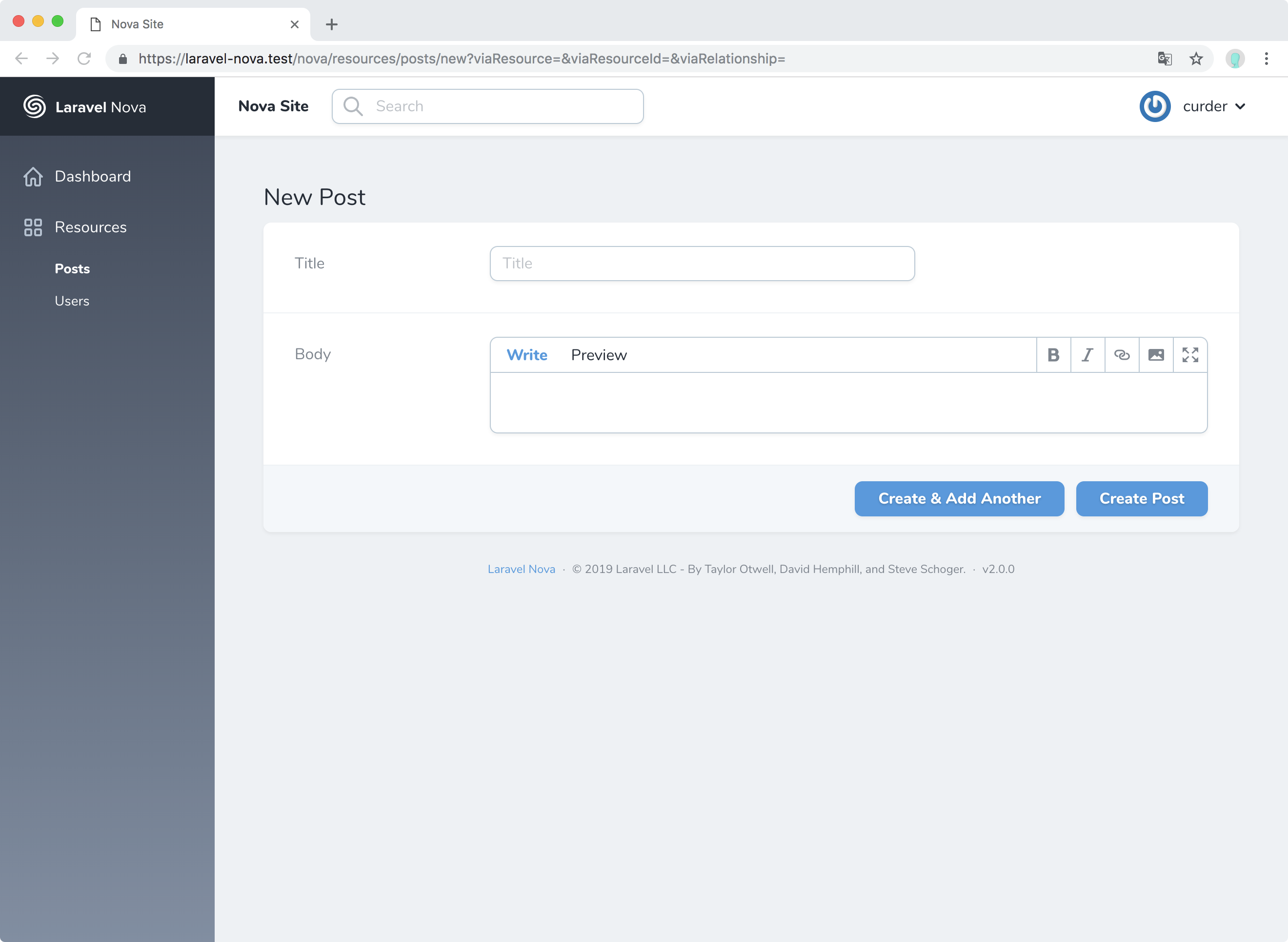Follow the Laravel Nova footer link

521,569
